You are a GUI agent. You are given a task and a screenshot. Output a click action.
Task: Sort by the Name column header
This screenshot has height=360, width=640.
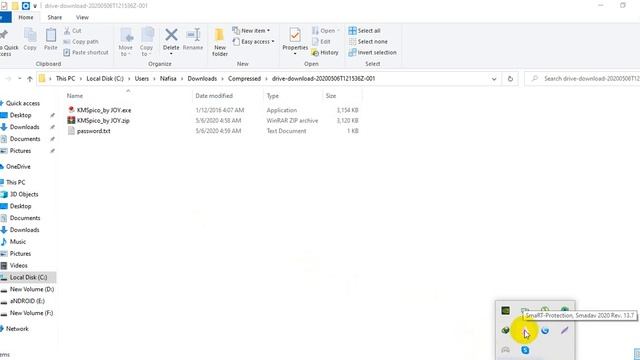coord(75,96)
